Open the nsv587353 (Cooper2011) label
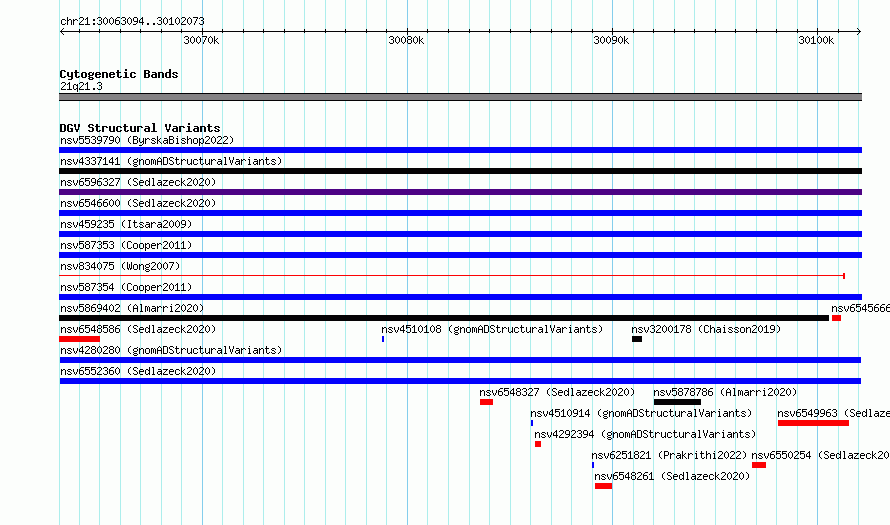The image size is (890, 525). [x=126, y=245]
